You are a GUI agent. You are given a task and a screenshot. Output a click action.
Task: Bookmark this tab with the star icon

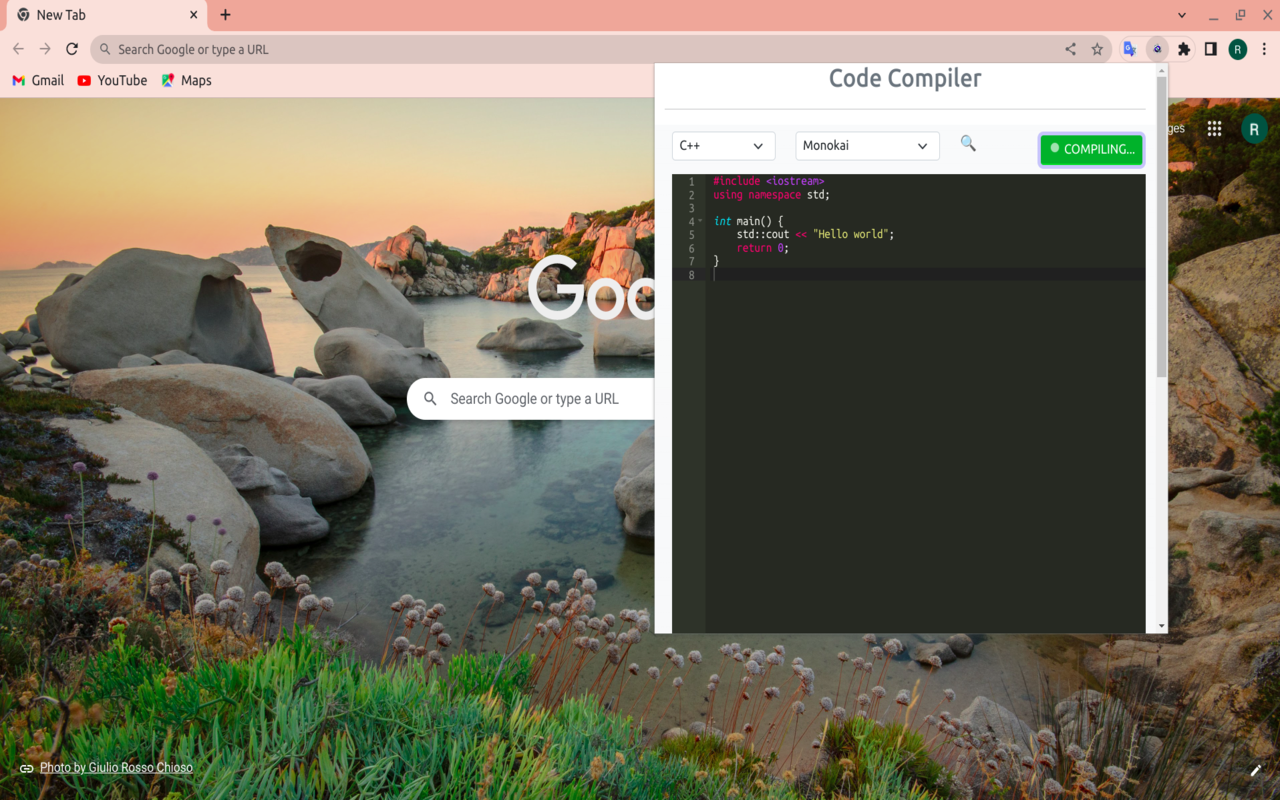pyautogui.click(x=1097, y=49)
